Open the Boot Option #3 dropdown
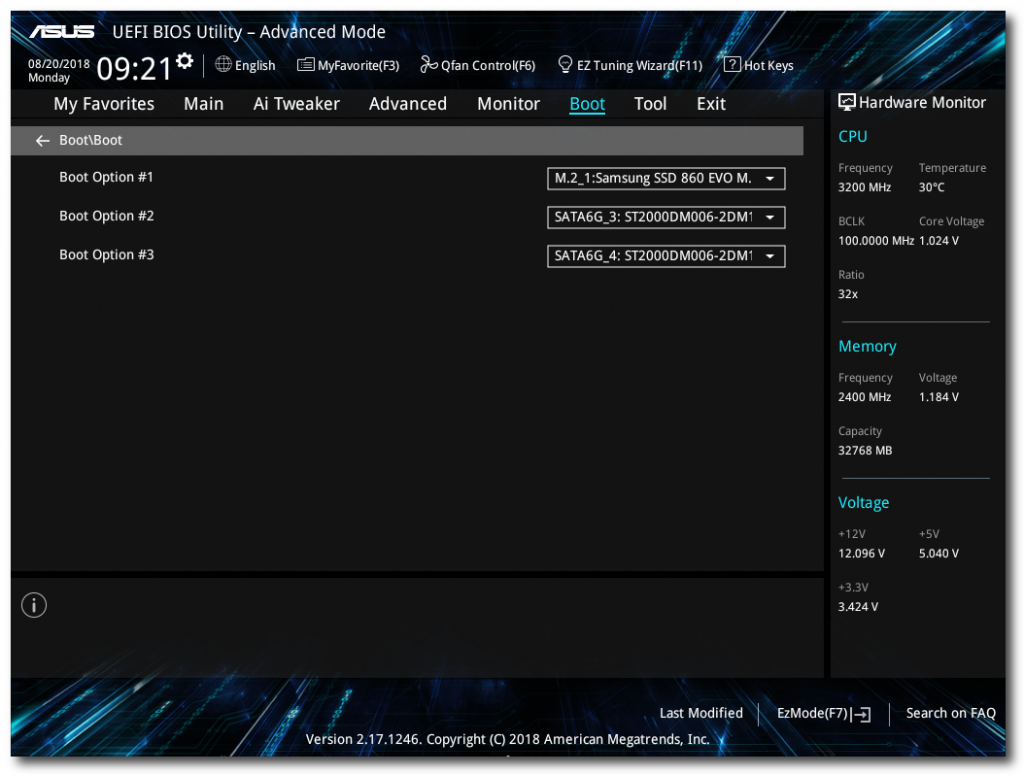This screenshot has height=775, width=1024. pos(769,256)
